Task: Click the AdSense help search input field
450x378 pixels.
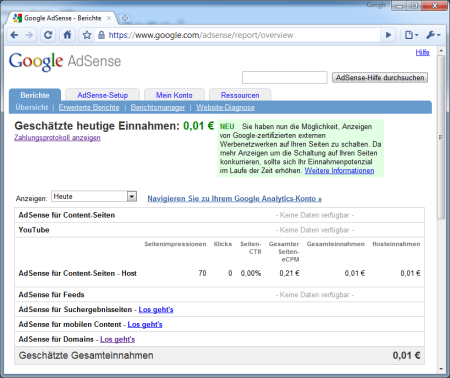Action: tap(285, 77)
